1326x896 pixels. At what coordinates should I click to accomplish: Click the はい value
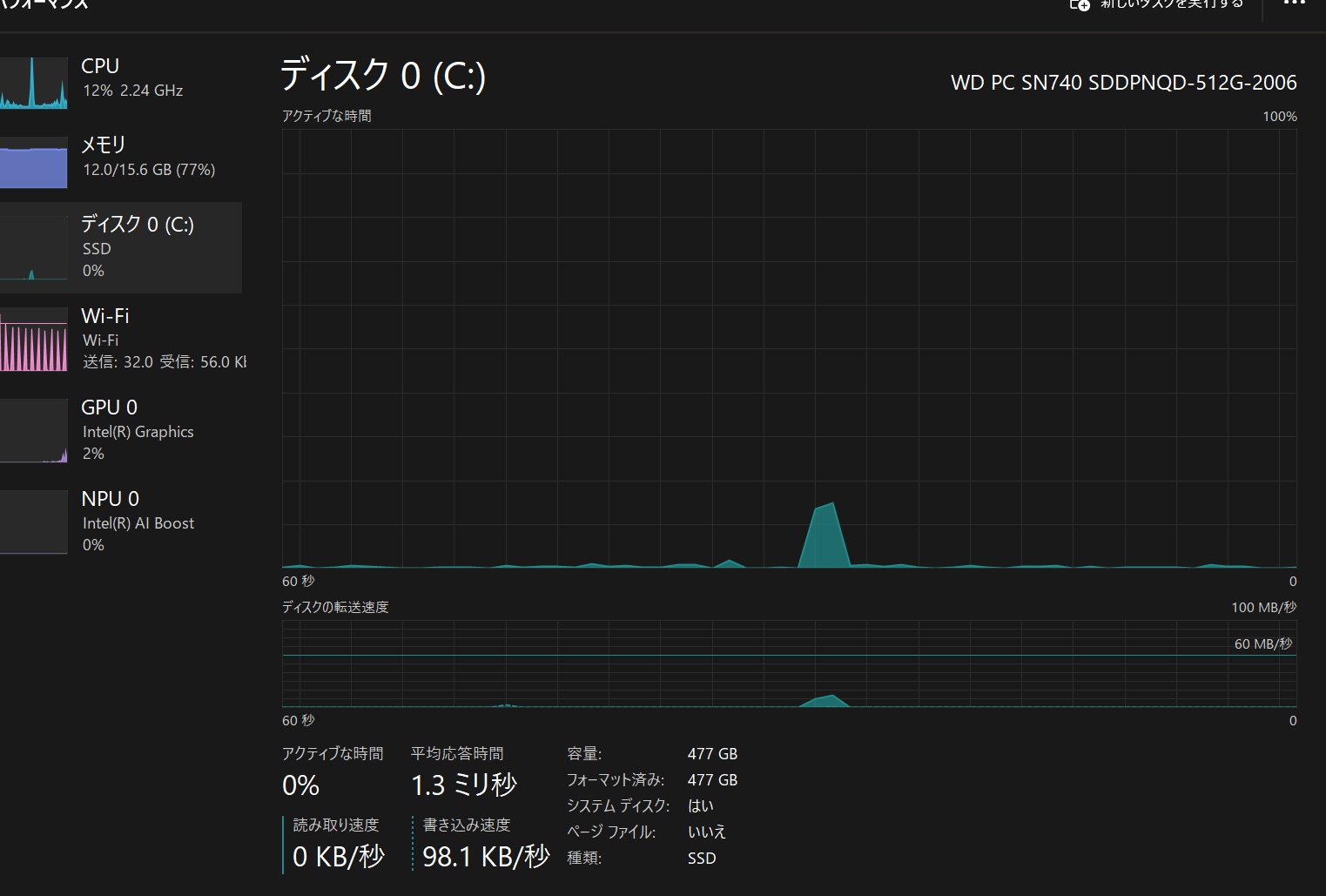point(701,806)
